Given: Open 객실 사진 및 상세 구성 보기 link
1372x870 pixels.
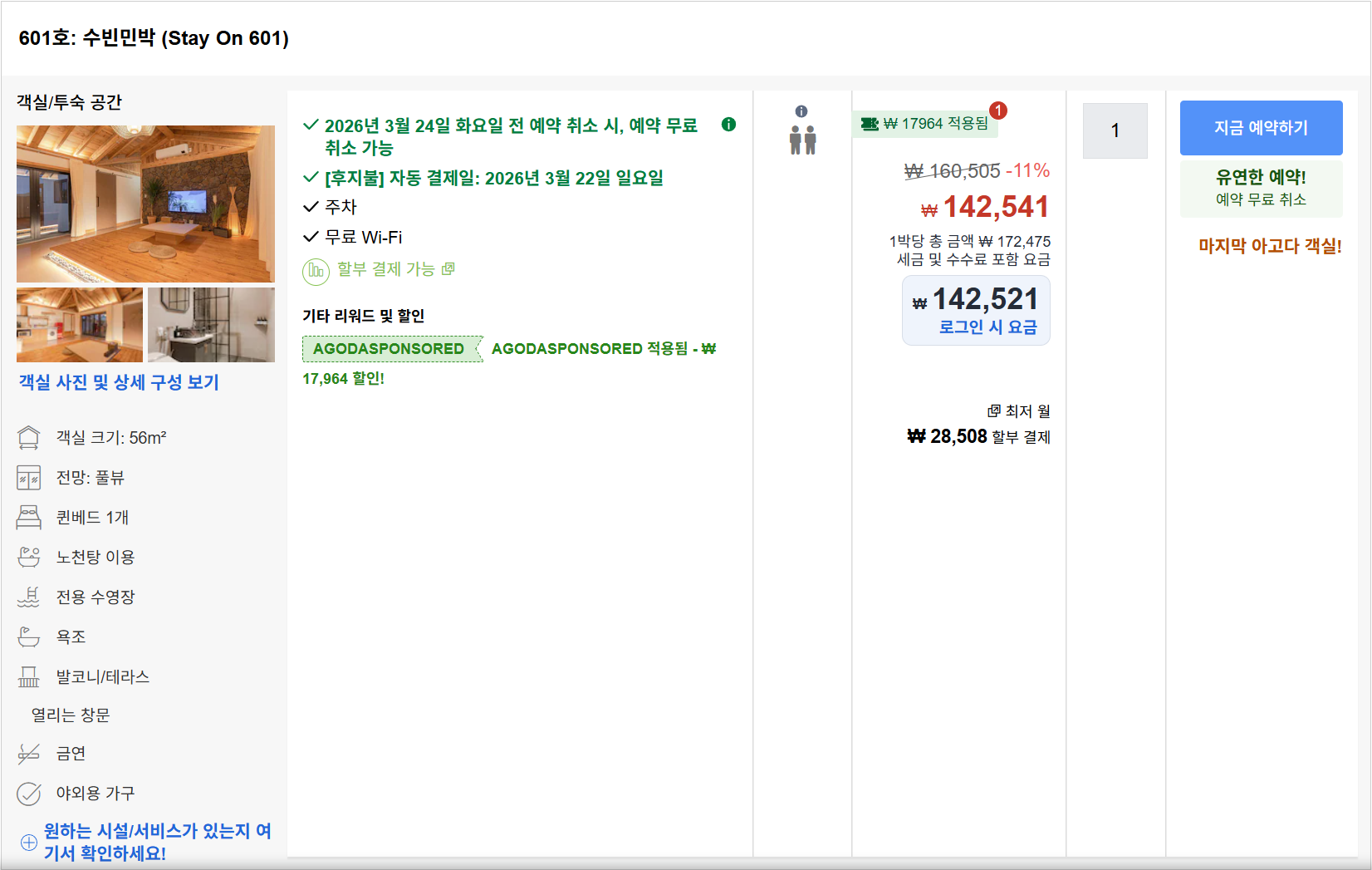Looking at the screenshot, I should pos(119,382).
